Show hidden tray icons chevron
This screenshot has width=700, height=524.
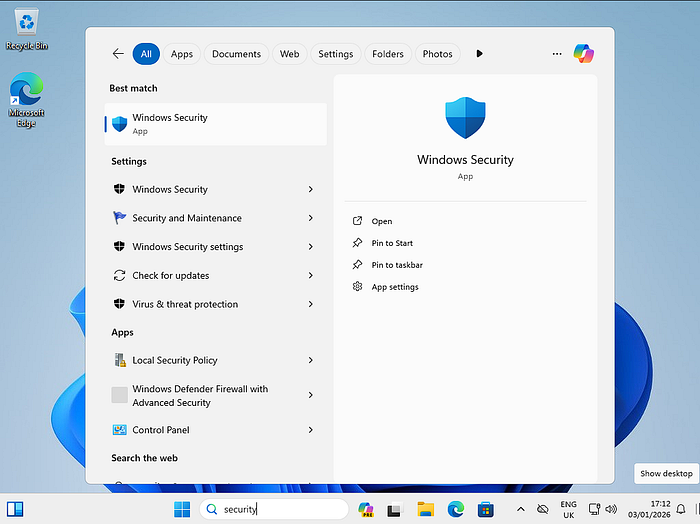[521, 509]
